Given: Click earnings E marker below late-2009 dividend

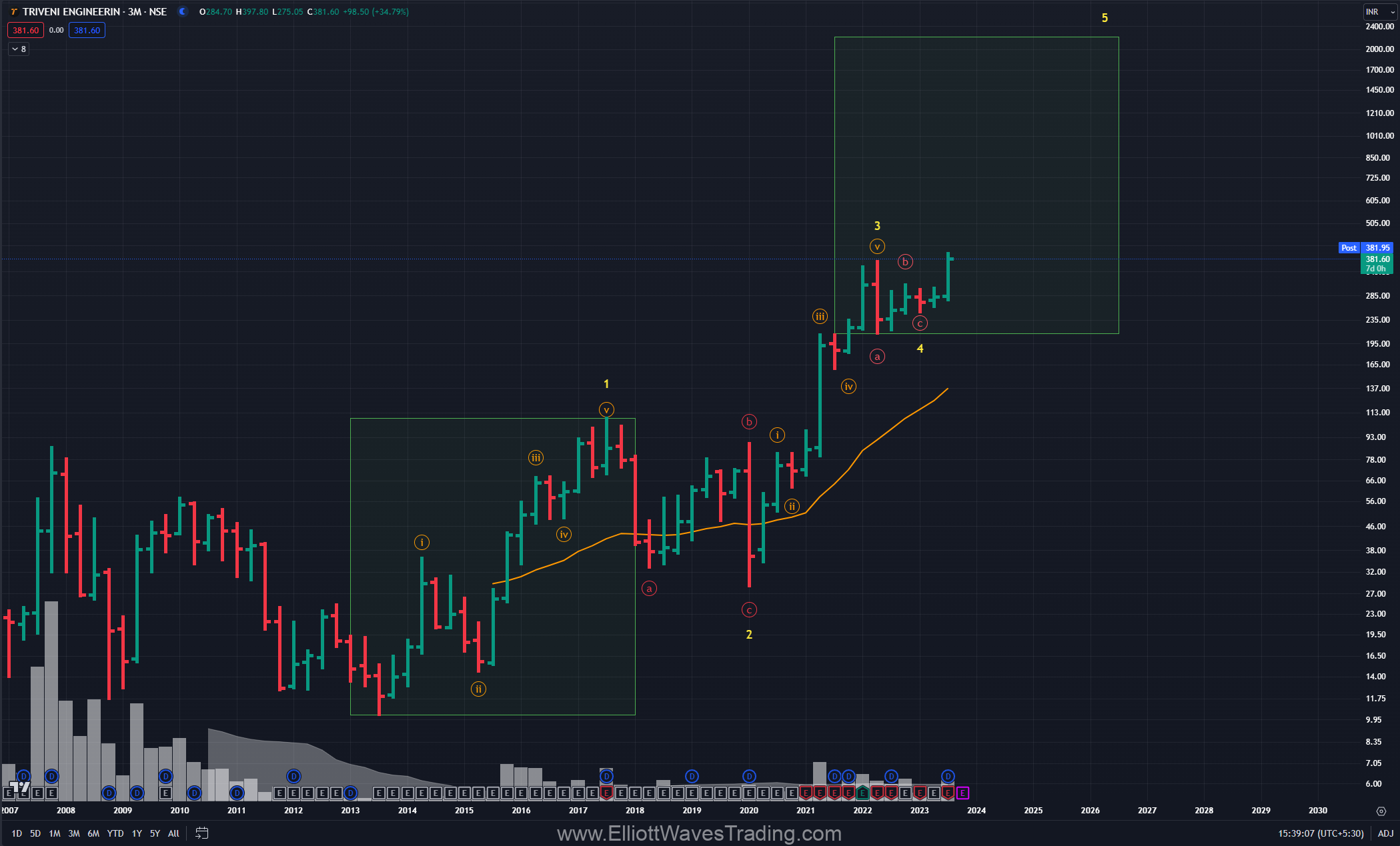Looking at the screenshot, I should [x=165, y=793].
